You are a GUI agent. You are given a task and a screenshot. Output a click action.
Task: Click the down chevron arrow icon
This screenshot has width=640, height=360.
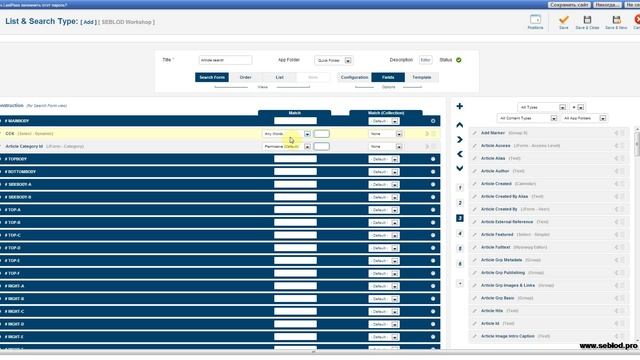[x=460, y=168]
